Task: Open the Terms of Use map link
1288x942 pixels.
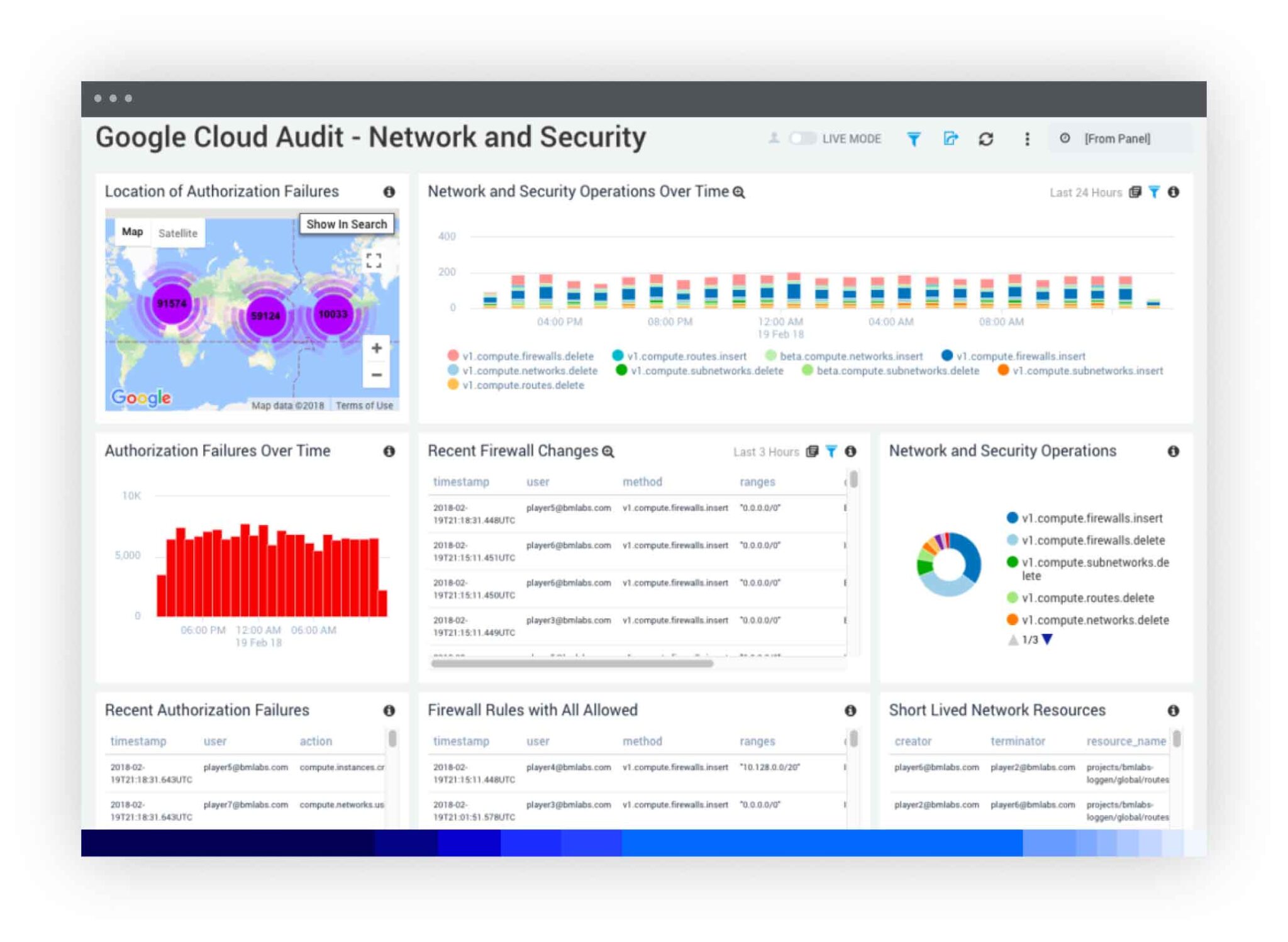Action: point(364,406)
